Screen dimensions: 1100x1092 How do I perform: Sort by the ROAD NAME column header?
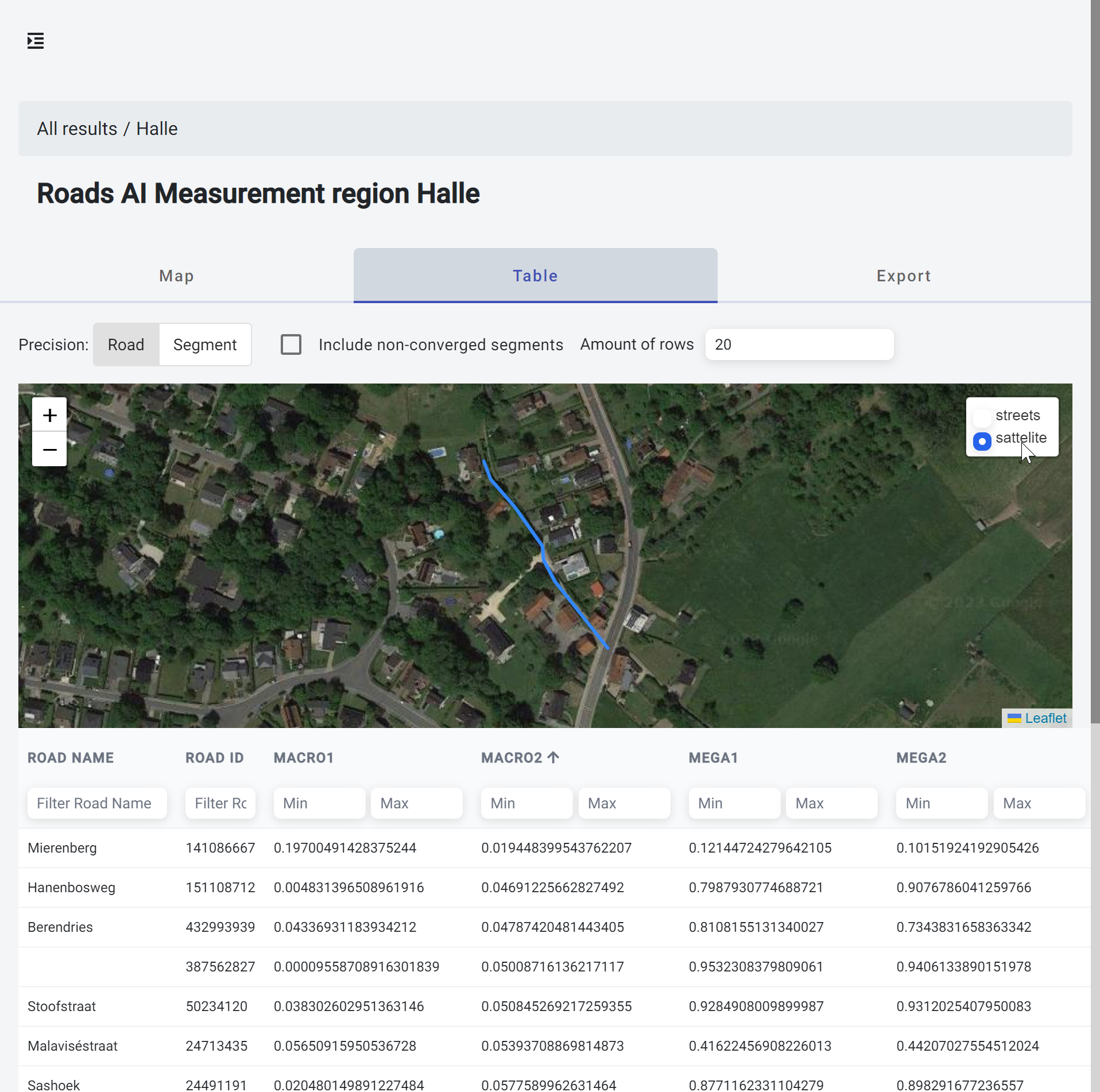[71, 758]
